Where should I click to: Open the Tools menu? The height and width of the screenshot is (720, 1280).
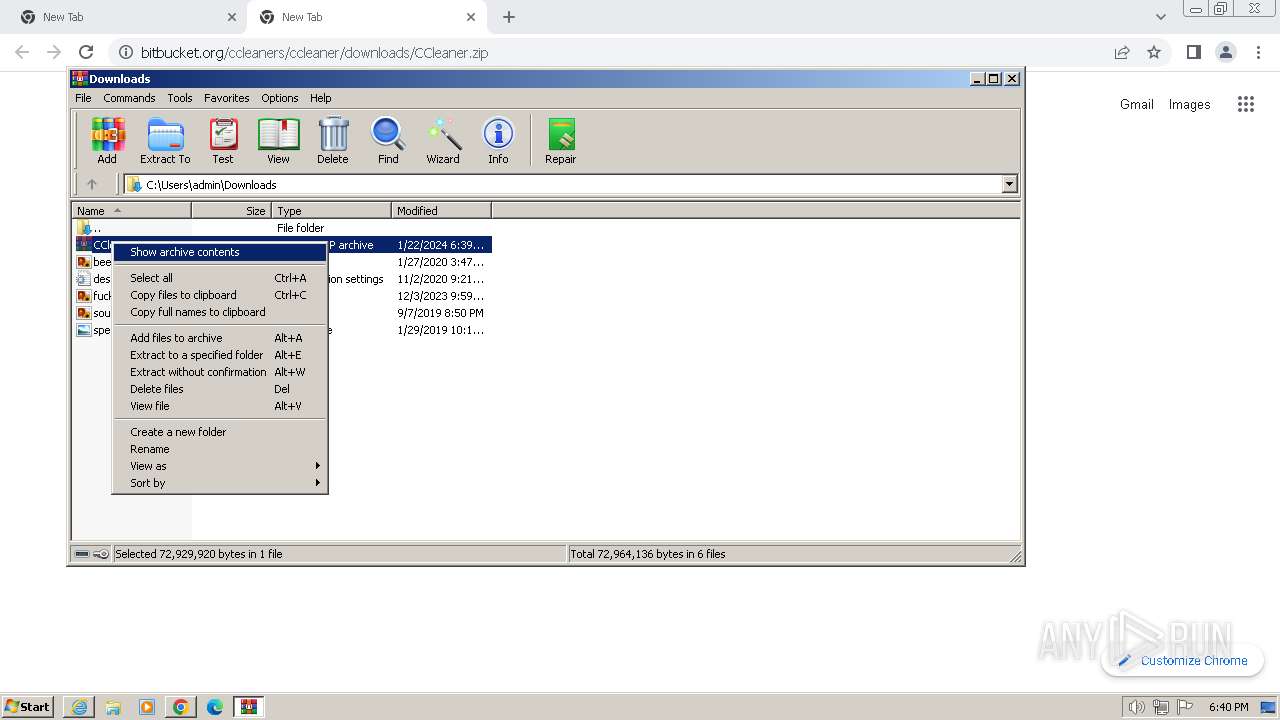tap(180, 98)
